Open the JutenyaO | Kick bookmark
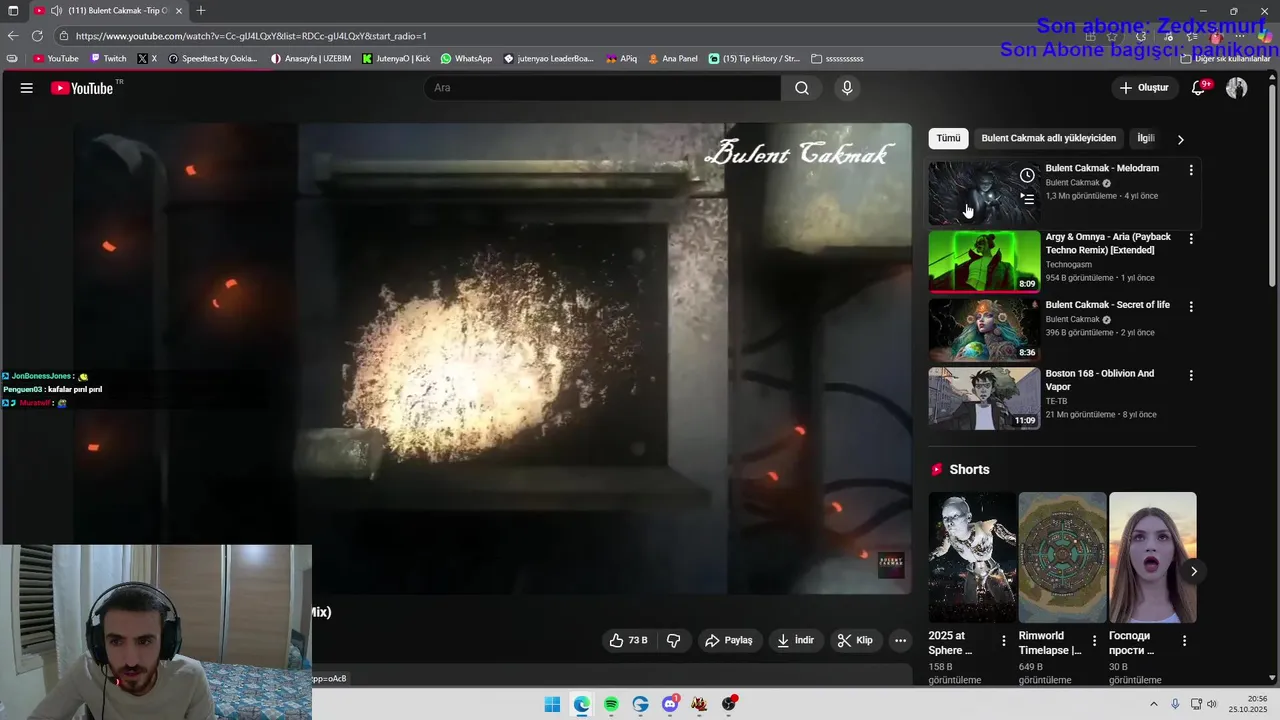1280x720 pixels. tap(396, 59)
